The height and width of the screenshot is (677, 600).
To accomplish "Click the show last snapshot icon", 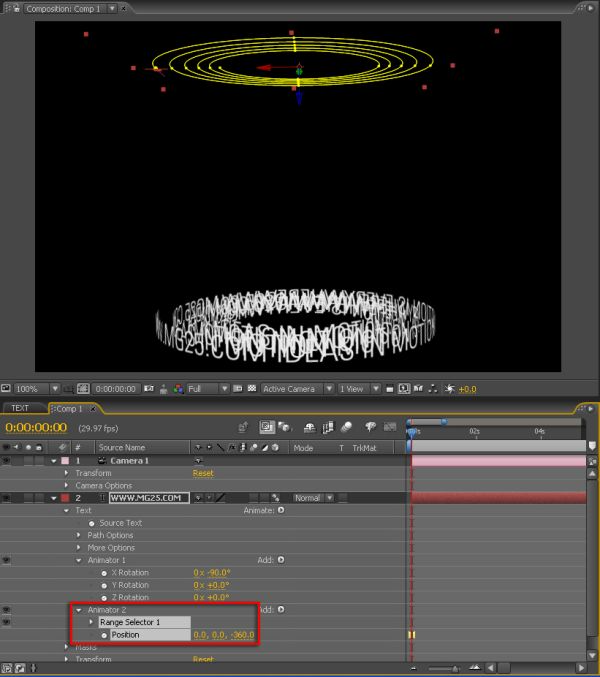I will 164,389.
